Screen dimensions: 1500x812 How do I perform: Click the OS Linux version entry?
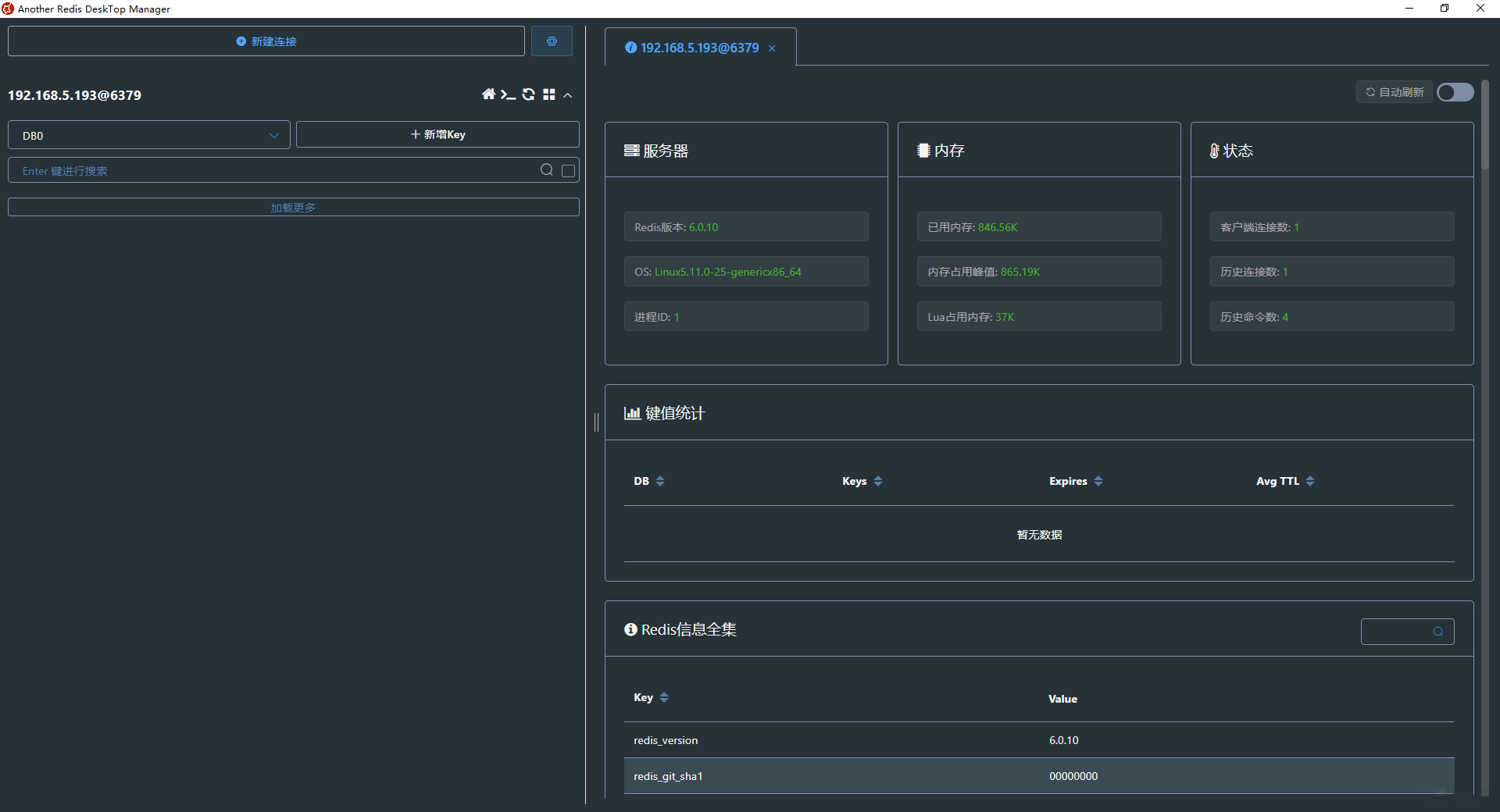(746, 272)
